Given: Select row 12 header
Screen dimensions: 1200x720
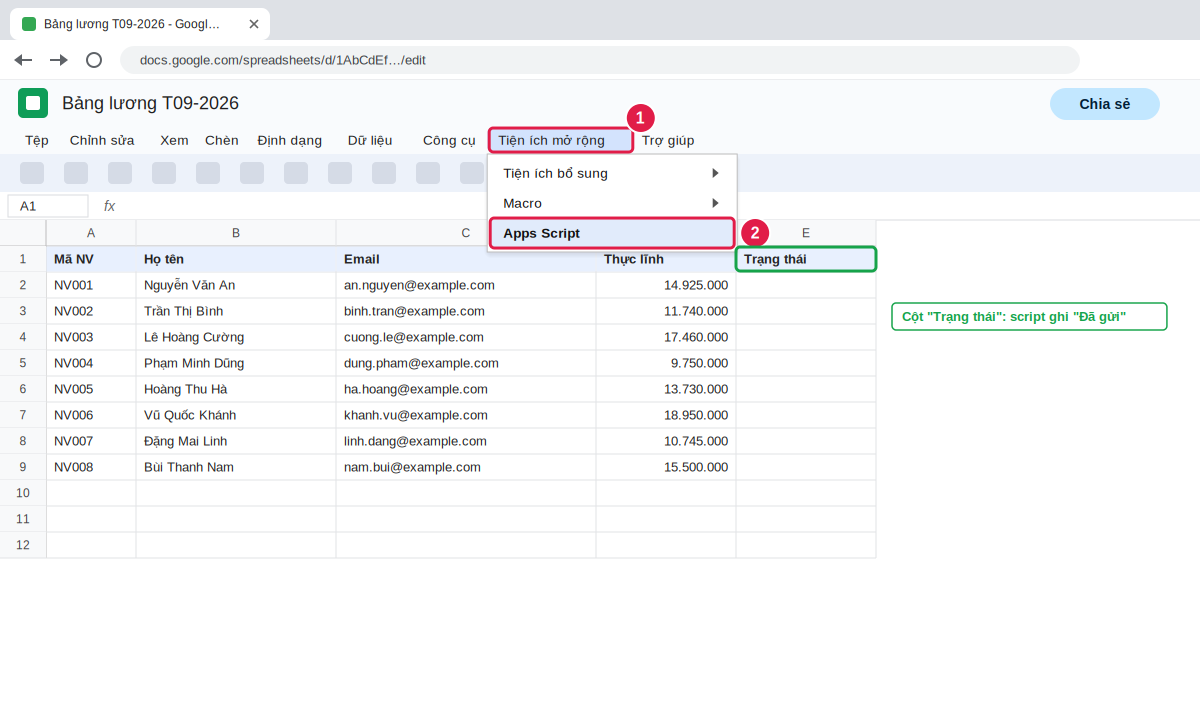Looking at the screenshot, I should tap(23, 545).
